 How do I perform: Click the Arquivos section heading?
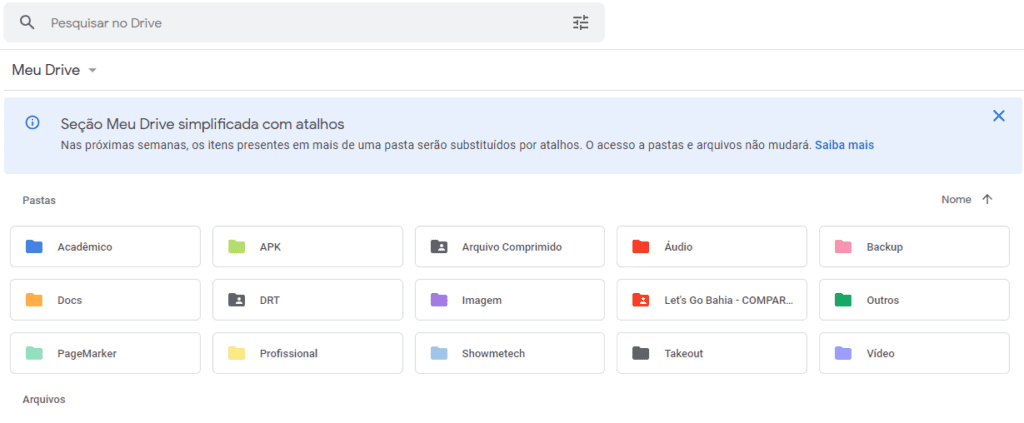tap(44, 400)
